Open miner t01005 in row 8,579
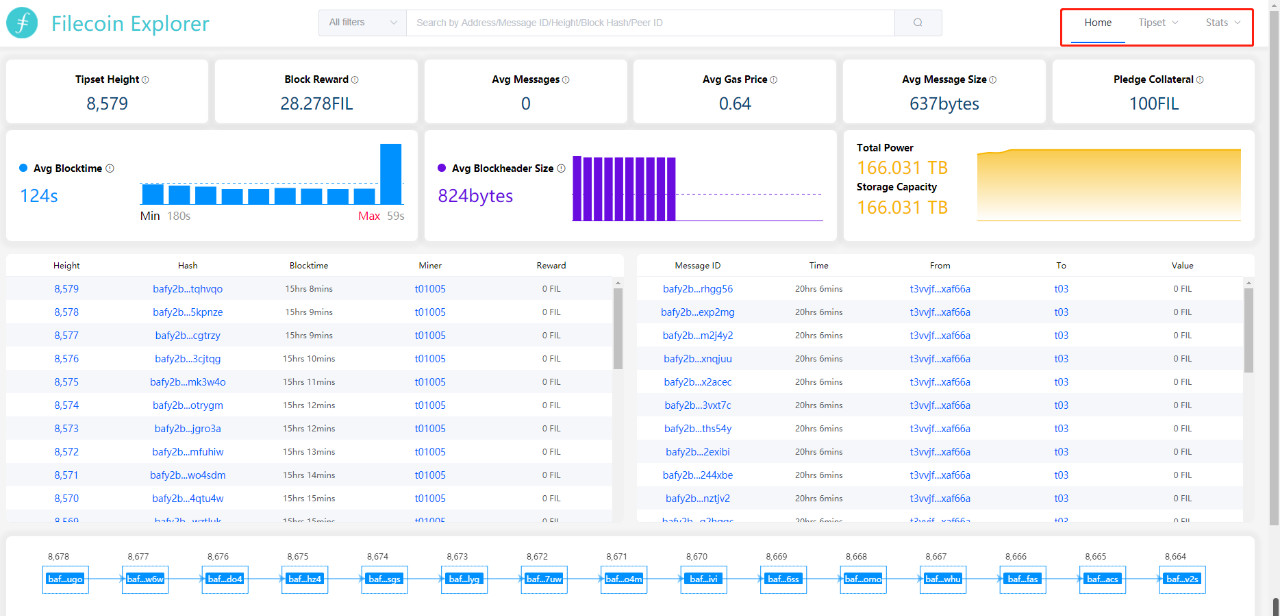 tap(430, 289)
